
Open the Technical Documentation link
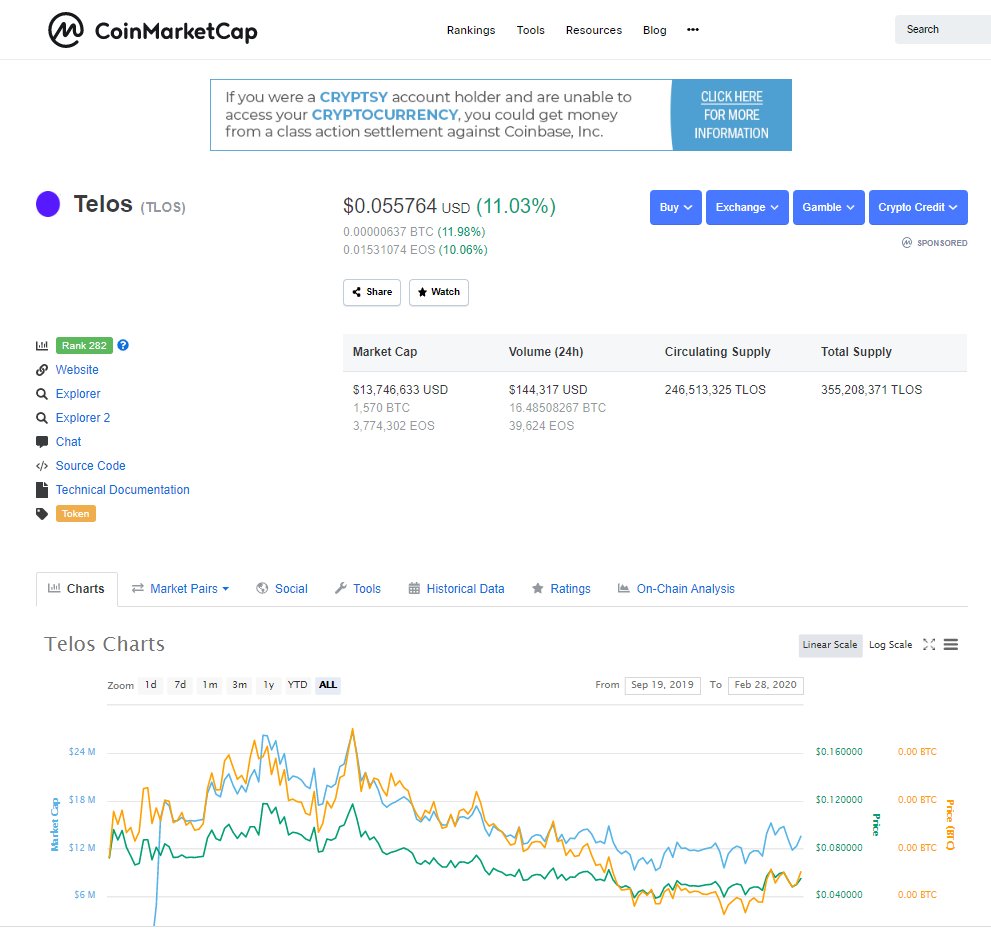click(x=123, y=490)
